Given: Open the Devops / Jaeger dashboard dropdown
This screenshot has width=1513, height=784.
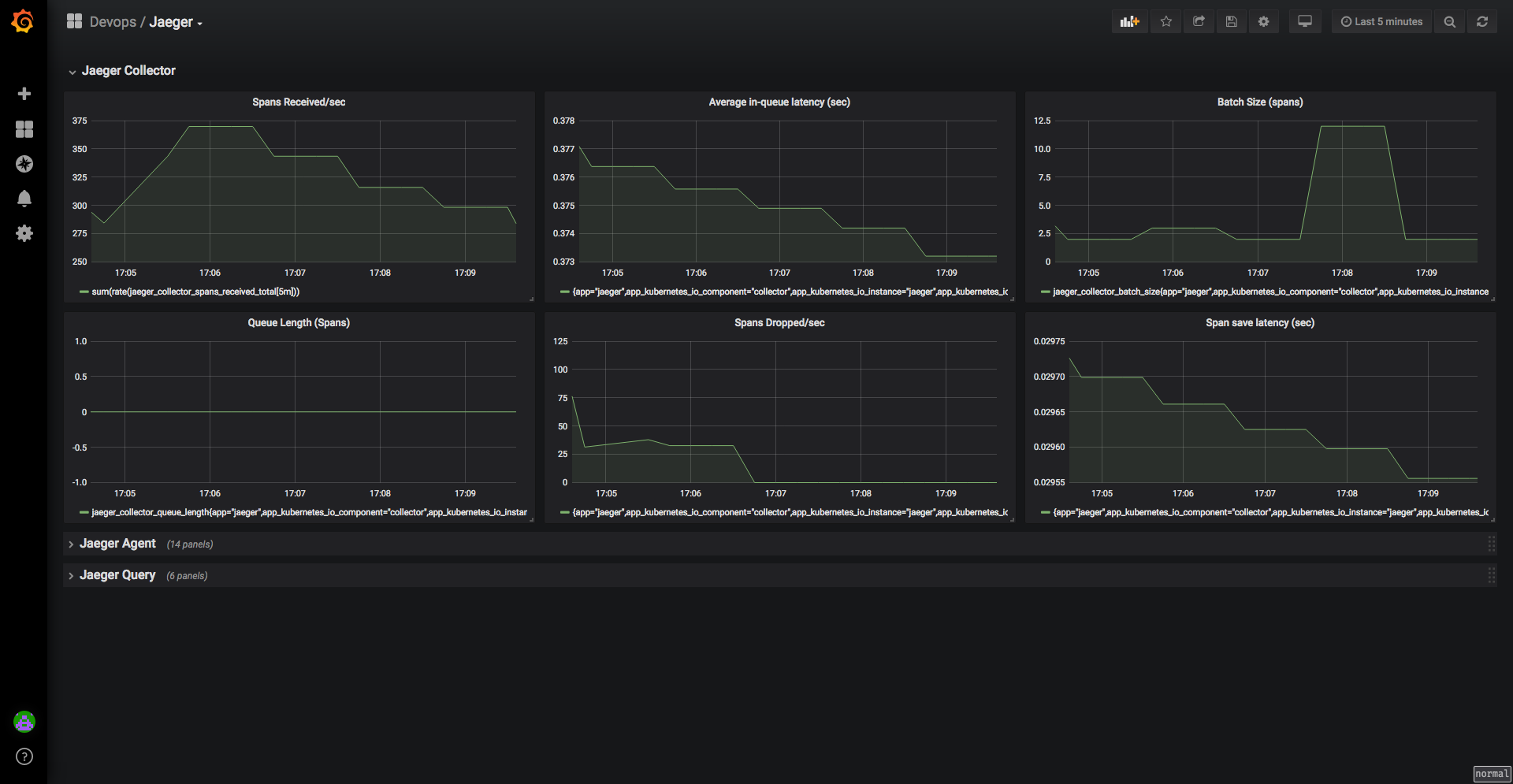Looking at the screenshot, I should [x=146, y=22].
